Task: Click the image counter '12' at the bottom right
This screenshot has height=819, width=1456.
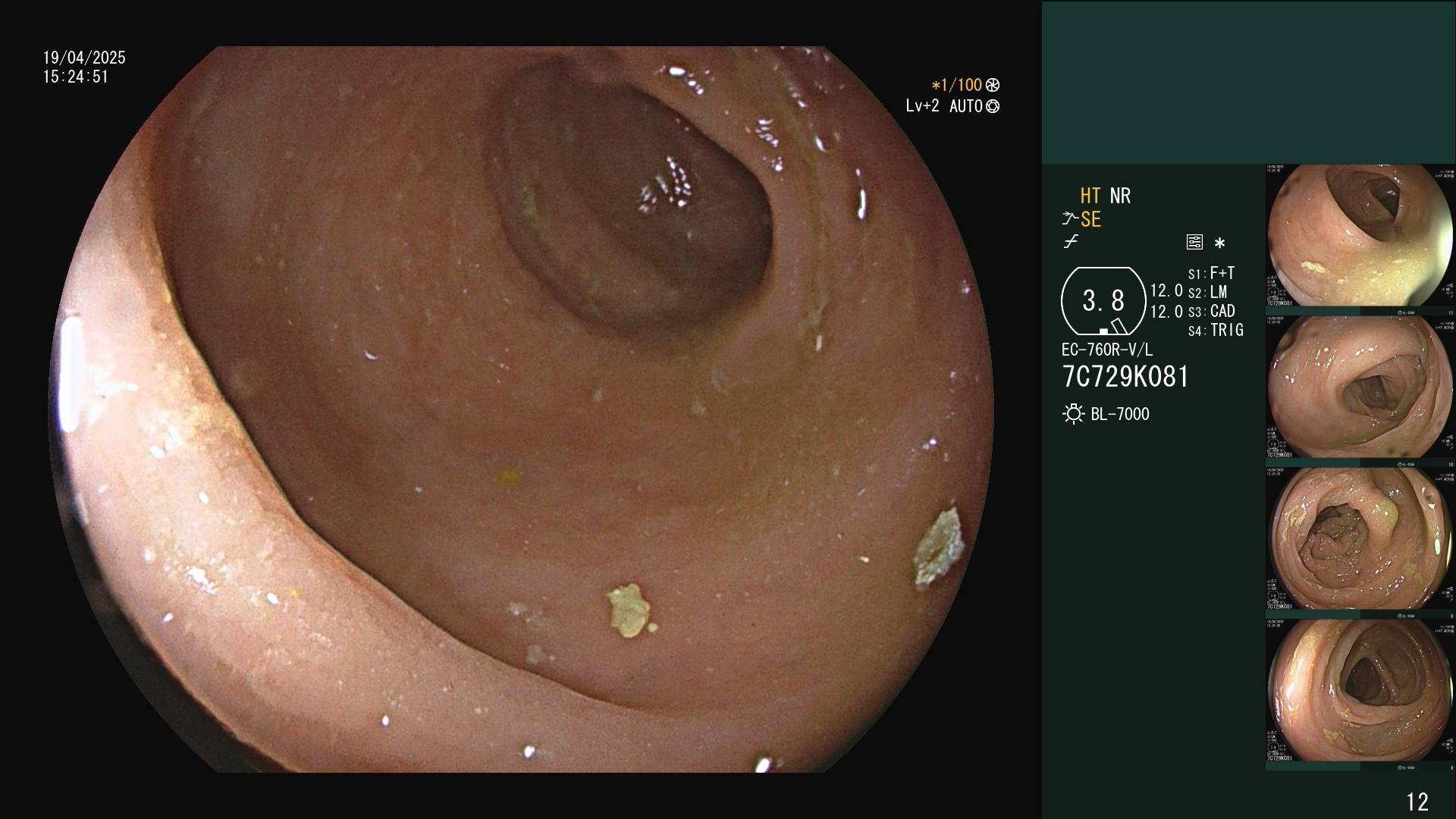Action: [1417, 802]
